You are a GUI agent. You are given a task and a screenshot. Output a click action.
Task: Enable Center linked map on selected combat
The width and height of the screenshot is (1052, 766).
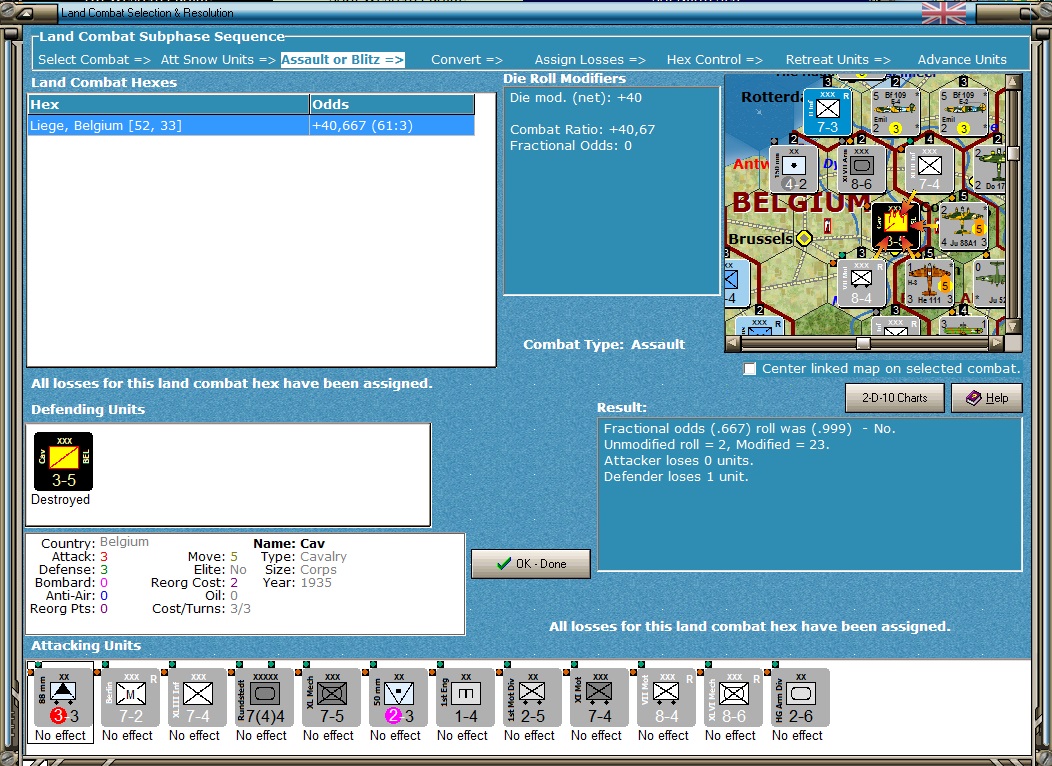pyautogui.click(x=750, y=369)
